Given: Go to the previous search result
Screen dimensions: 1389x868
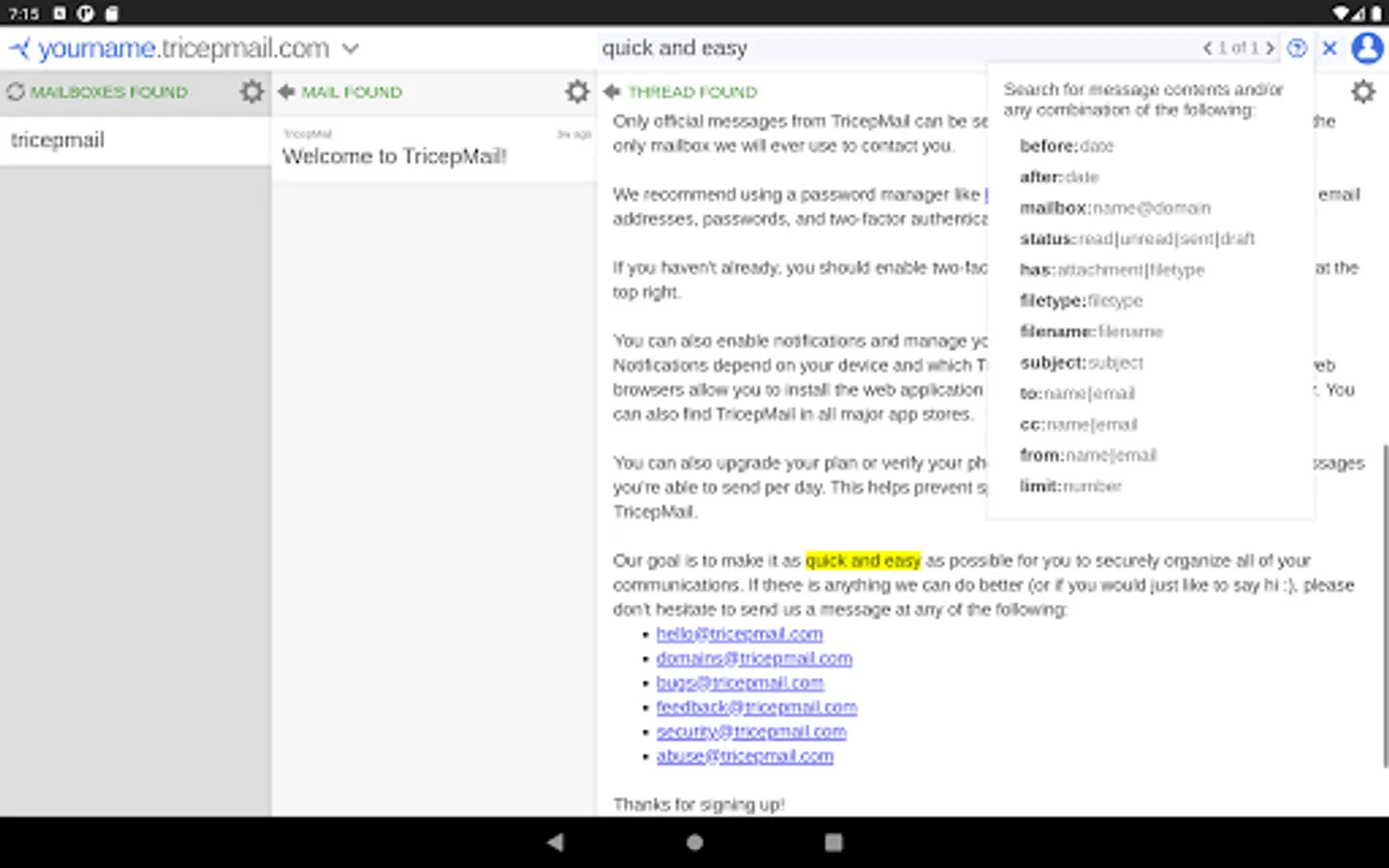Looking at the screenshot, I should click(1207, 48).
